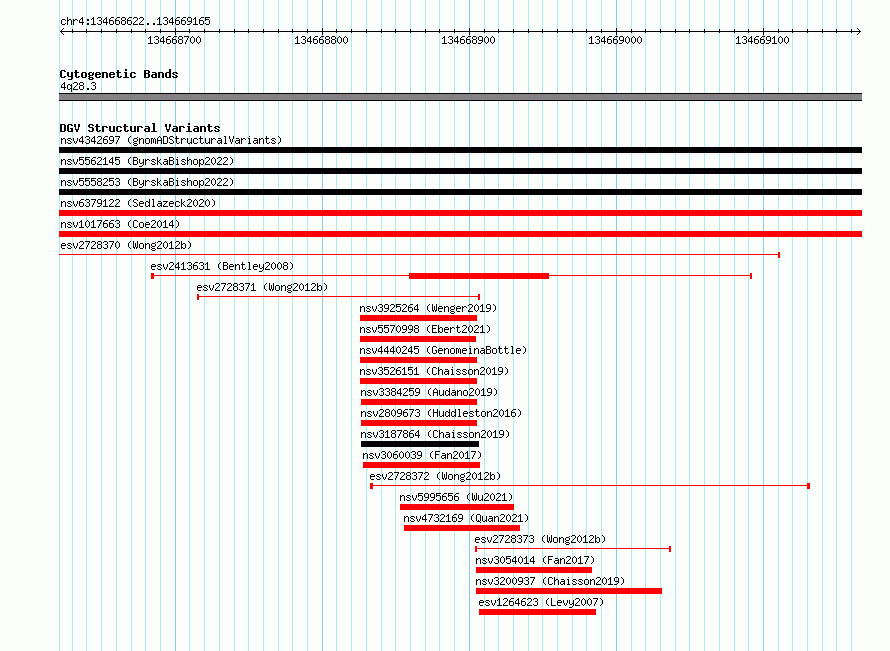Image resolution: width=890 pixels, height=651 pixels.
Task: Click the red bar under nsv3925264
Action: (418, 318)
